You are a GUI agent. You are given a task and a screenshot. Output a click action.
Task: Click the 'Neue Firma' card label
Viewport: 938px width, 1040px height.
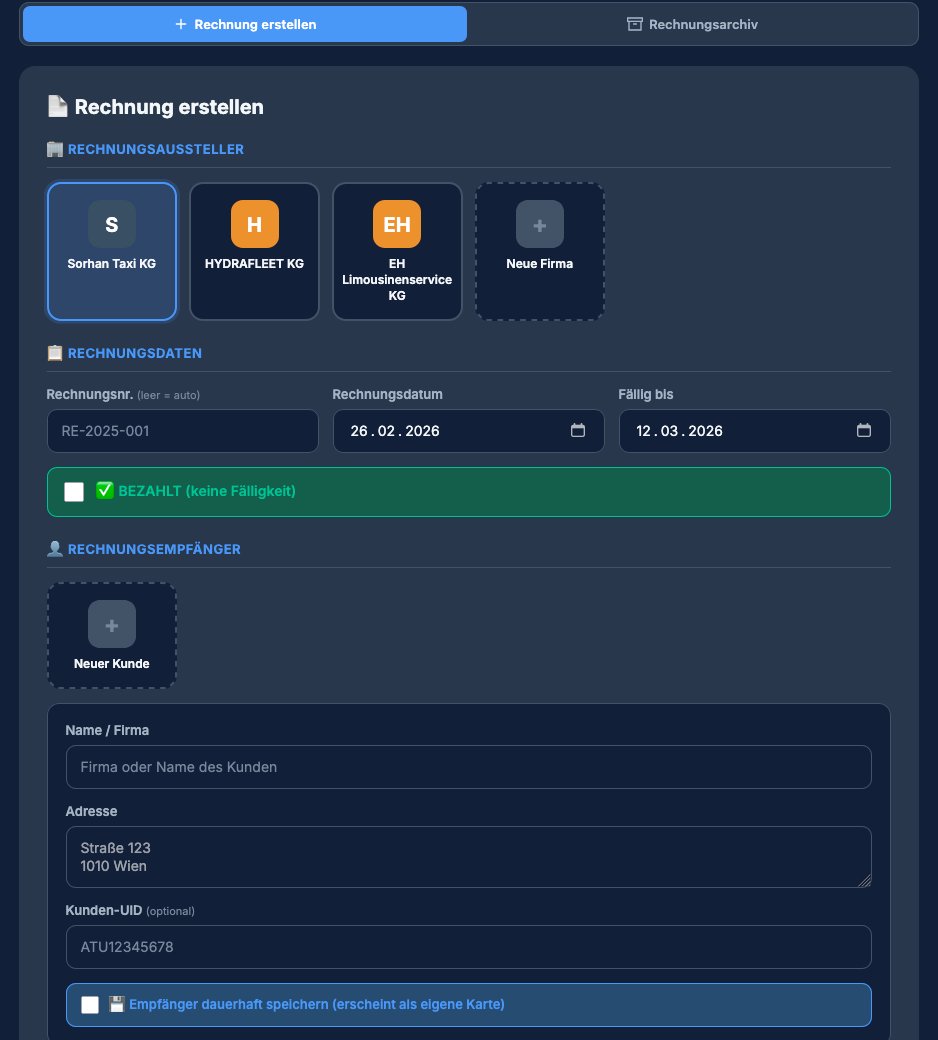point(540,265)
